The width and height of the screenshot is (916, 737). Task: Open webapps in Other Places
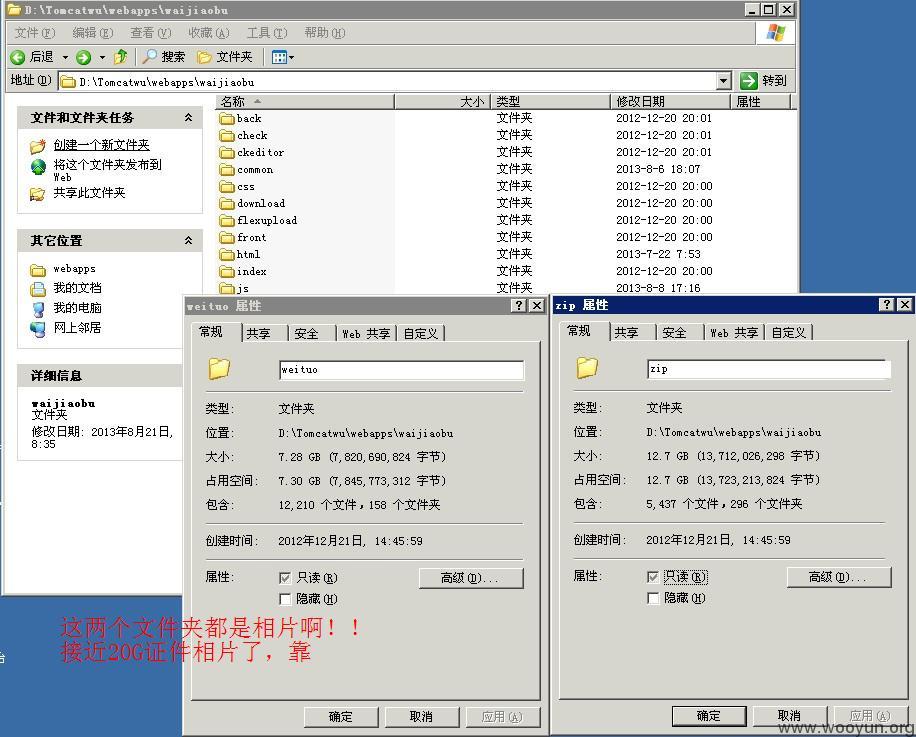tap(74, 269)
